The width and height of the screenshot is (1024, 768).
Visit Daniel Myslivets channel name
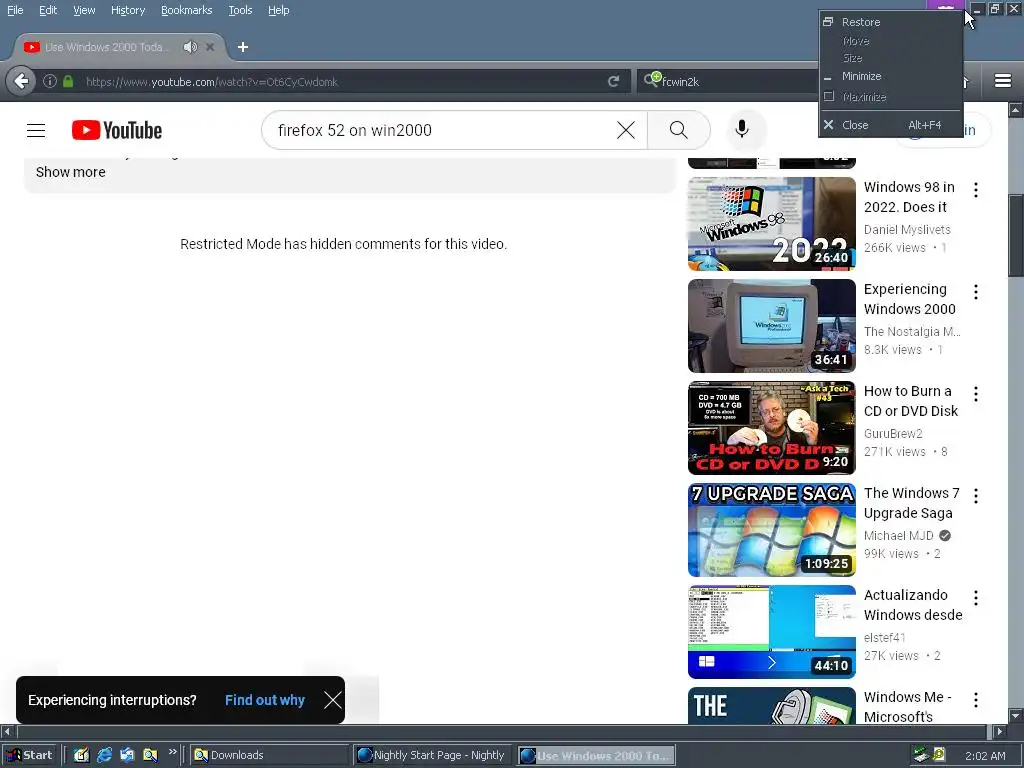click(x=907, y=230)
